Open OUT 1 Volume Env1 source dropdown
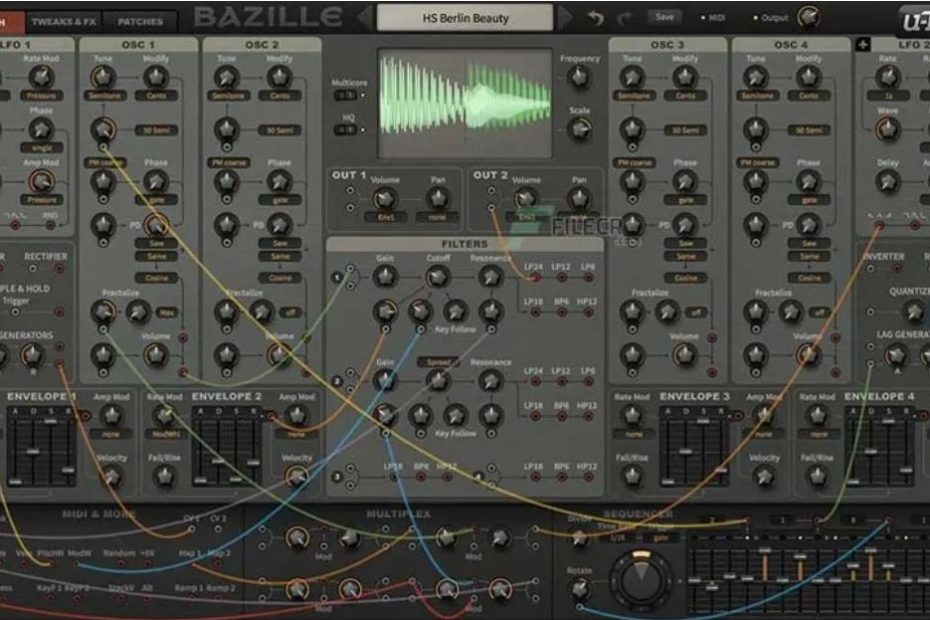The width and height of the screenshot is (930, 620). coord(385,216)
